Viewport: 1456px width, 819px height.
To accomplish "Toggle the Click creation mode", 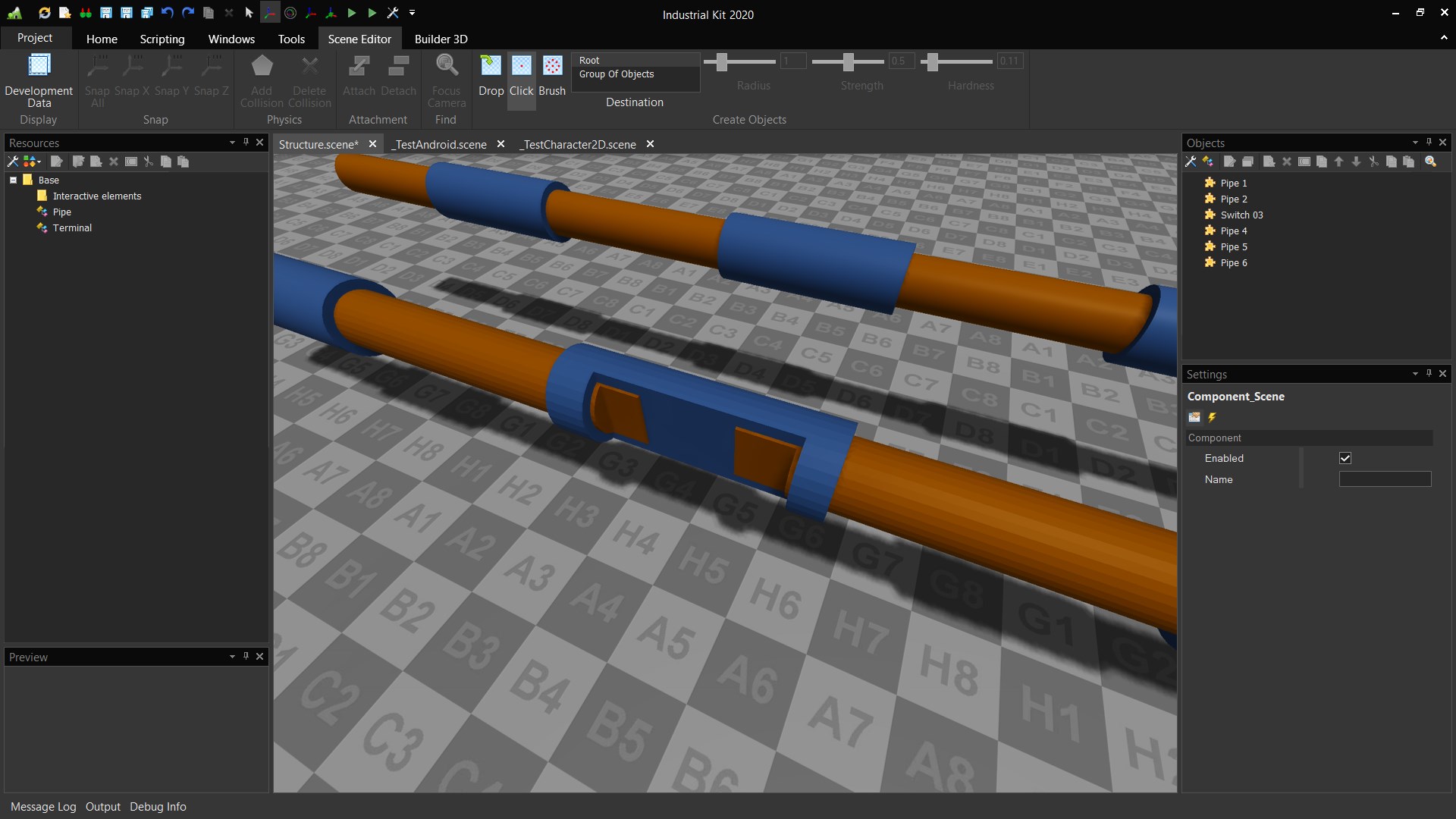I will (521, 76).
